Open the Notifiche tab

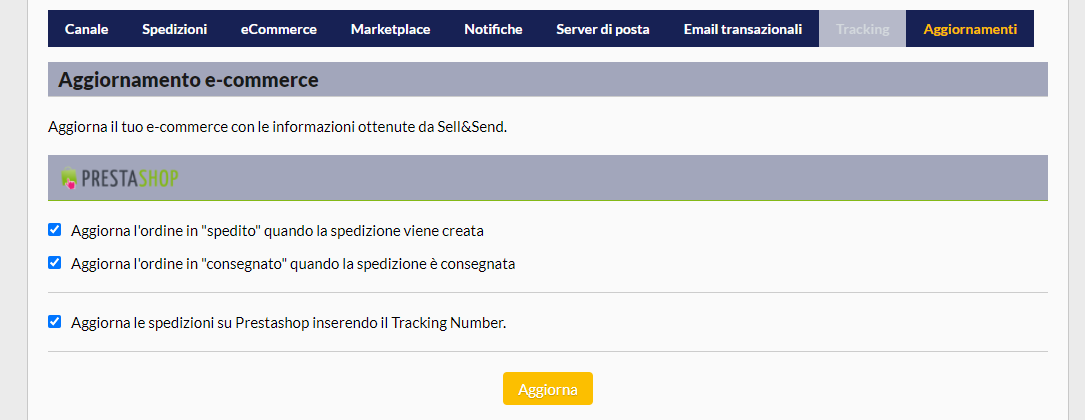tap(493, 29)
